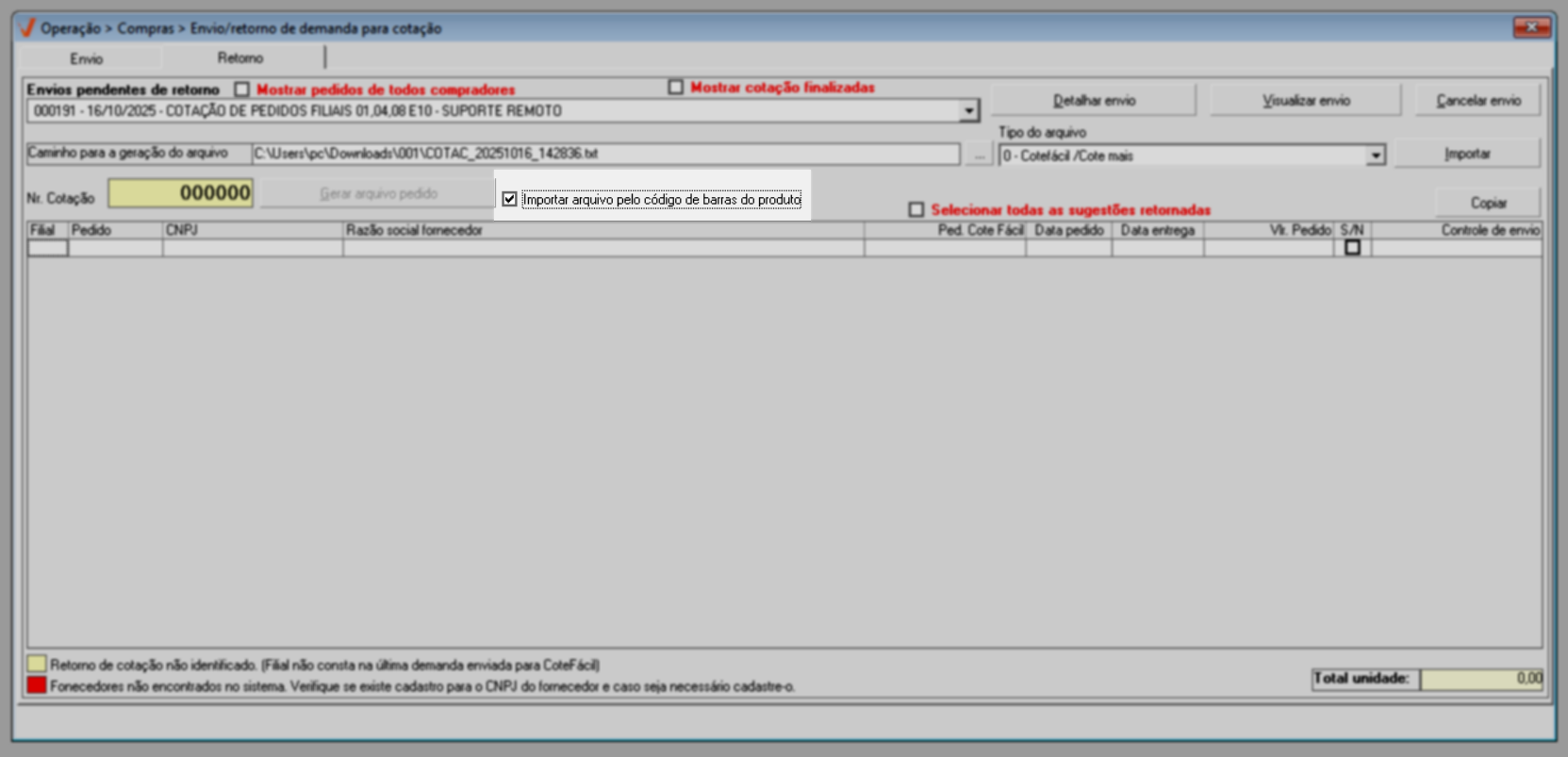The width and height of the screenshot is (1568, 757).
Task: Click the Cancelar envio button
Action: [1477, 100]
